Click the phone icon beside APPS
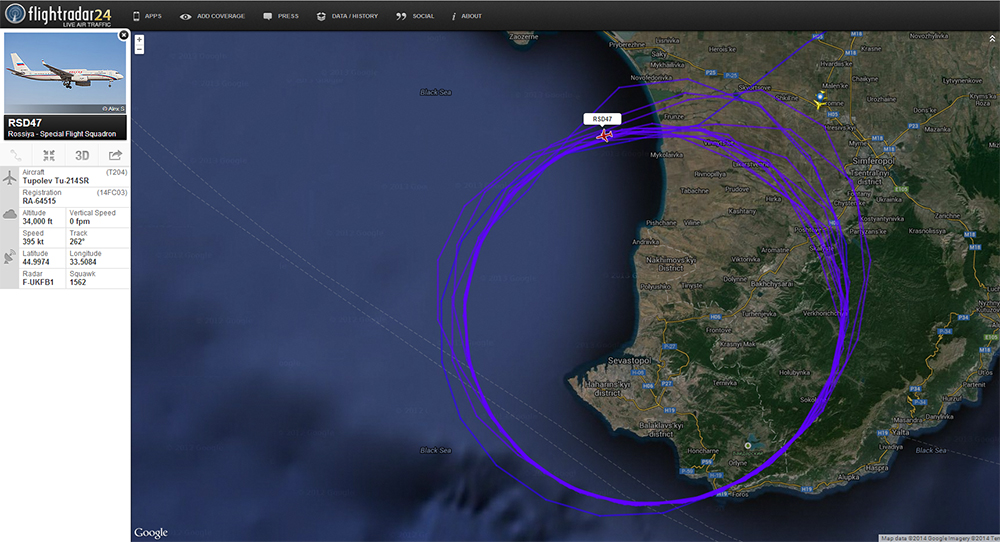 point(136,16)
